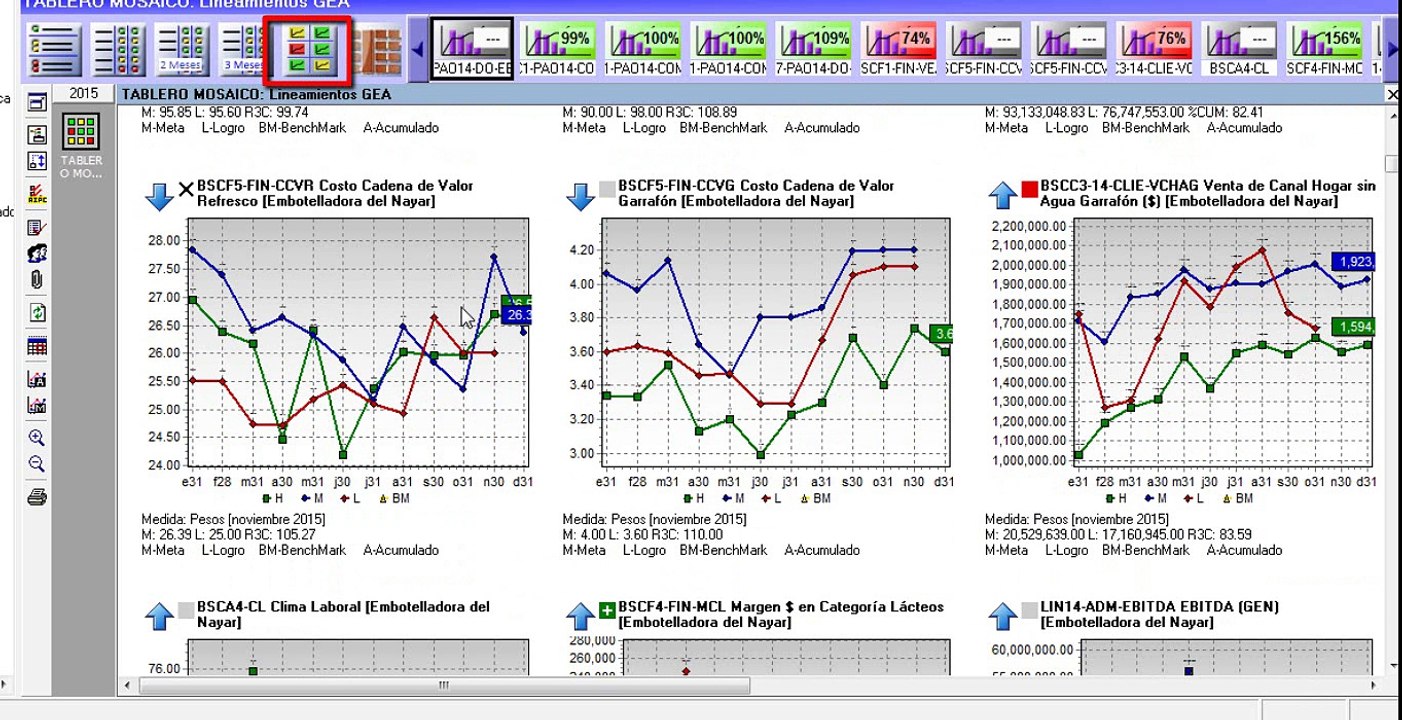Open the users group icon
The height and width of the screenshot is (720, 1402).
[x=37, y=253]
